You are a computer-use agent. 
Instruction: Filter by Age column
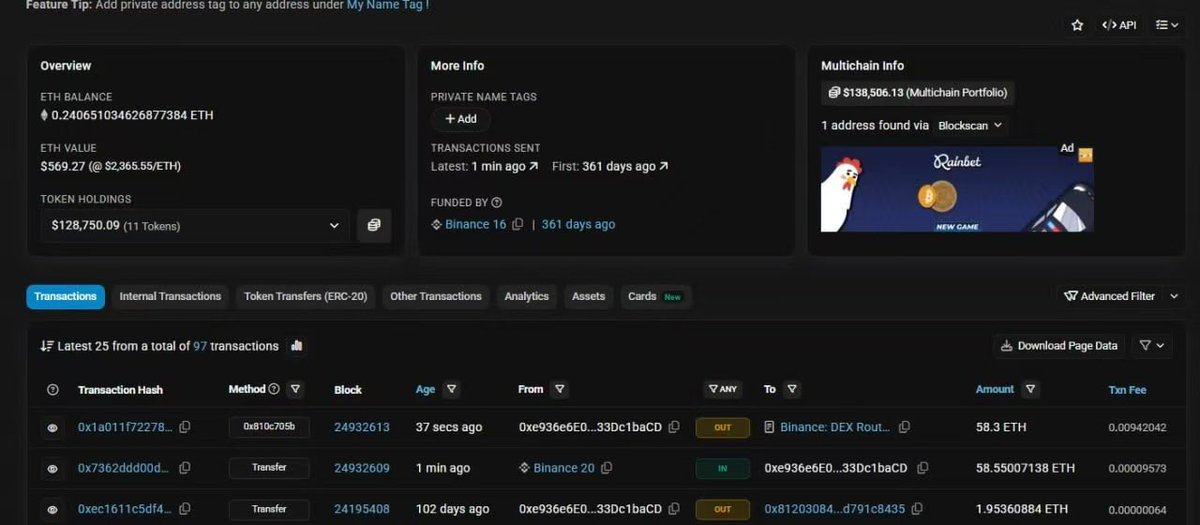[x=452, y=389]
